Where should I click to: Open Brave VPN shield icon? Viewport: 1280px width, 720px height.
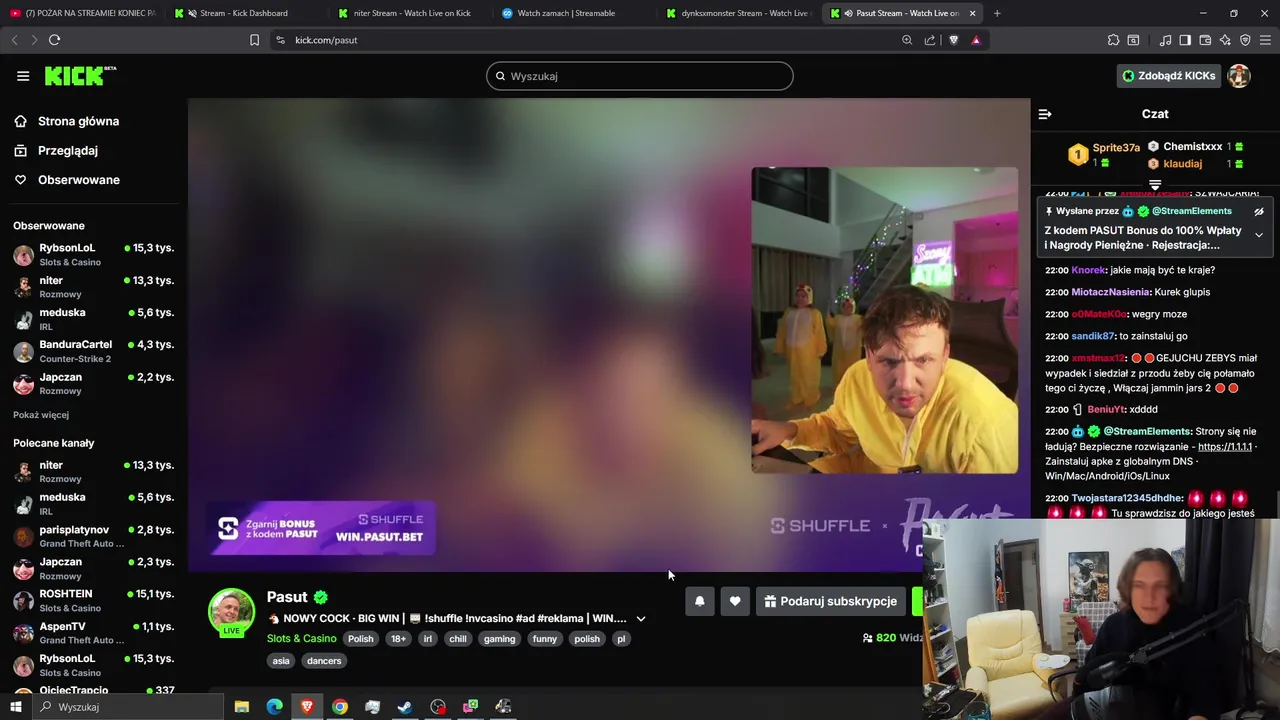tap(1245, 40)
